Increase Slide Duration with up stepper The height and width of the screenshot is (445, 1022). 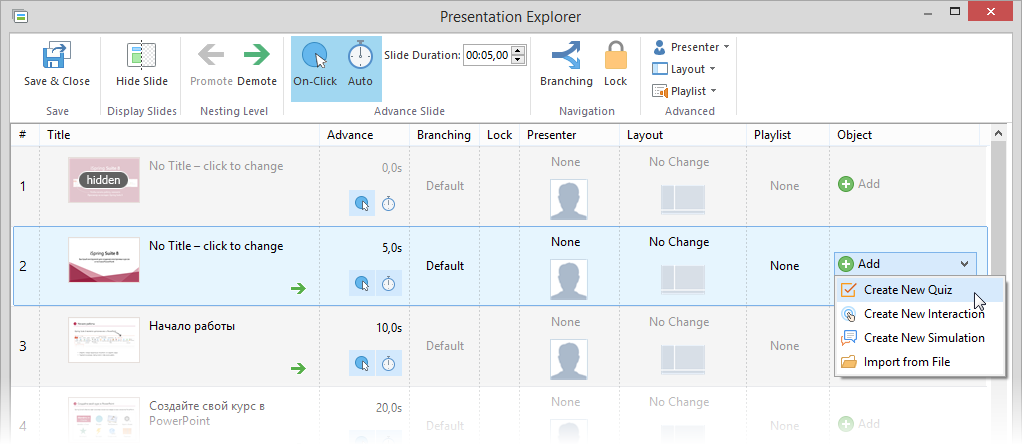click(517, 50)
